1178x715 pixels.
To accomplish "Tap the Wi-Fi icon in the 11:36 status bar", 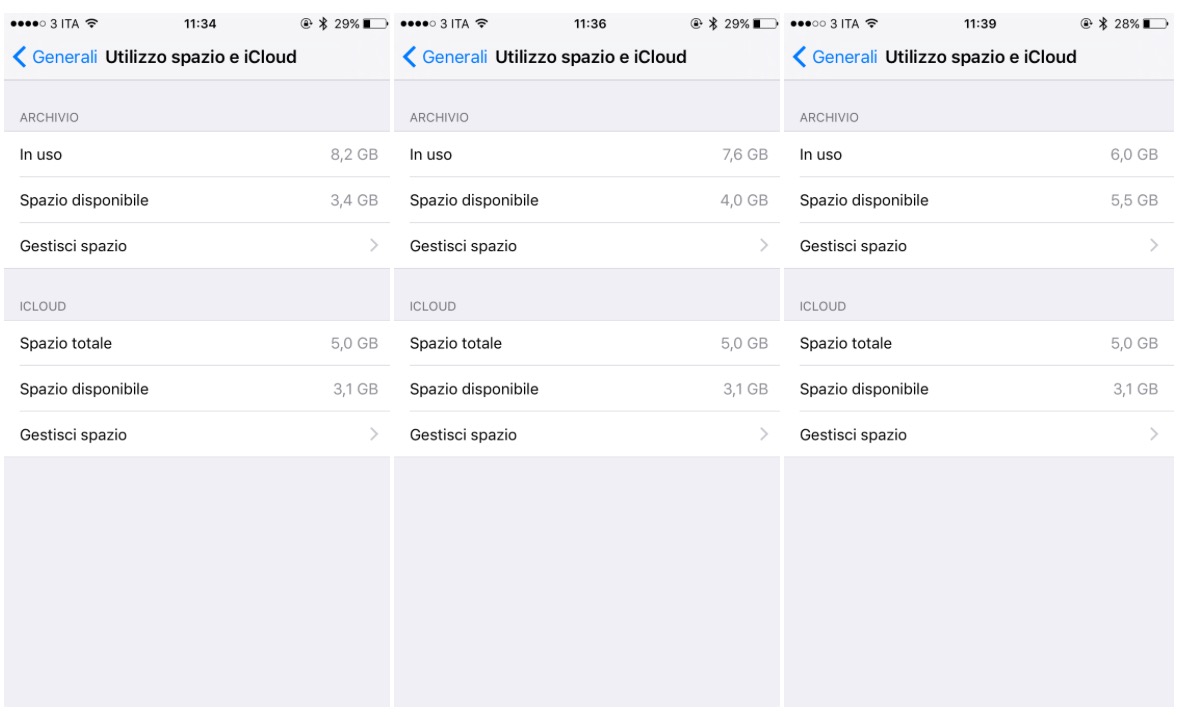I will pyautogui.click(x=482, y=23).
